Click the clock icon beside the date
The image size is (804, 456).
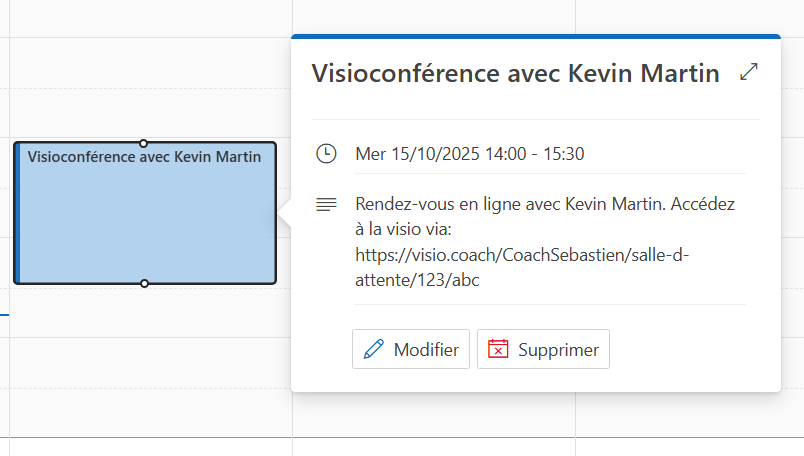(x=326, y=154)
